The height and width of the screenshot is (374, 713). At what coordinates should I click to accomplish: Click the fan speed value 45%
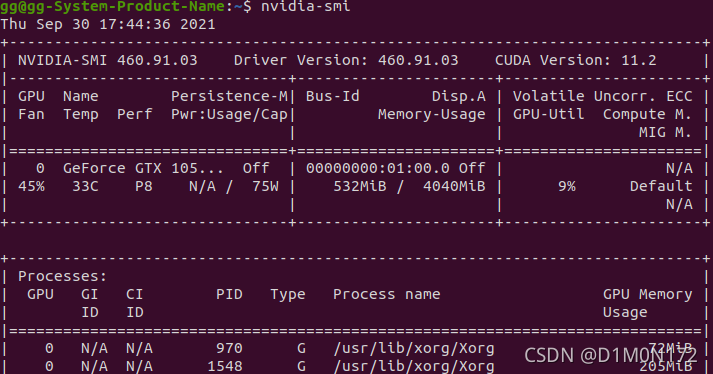tap(31, 186)
